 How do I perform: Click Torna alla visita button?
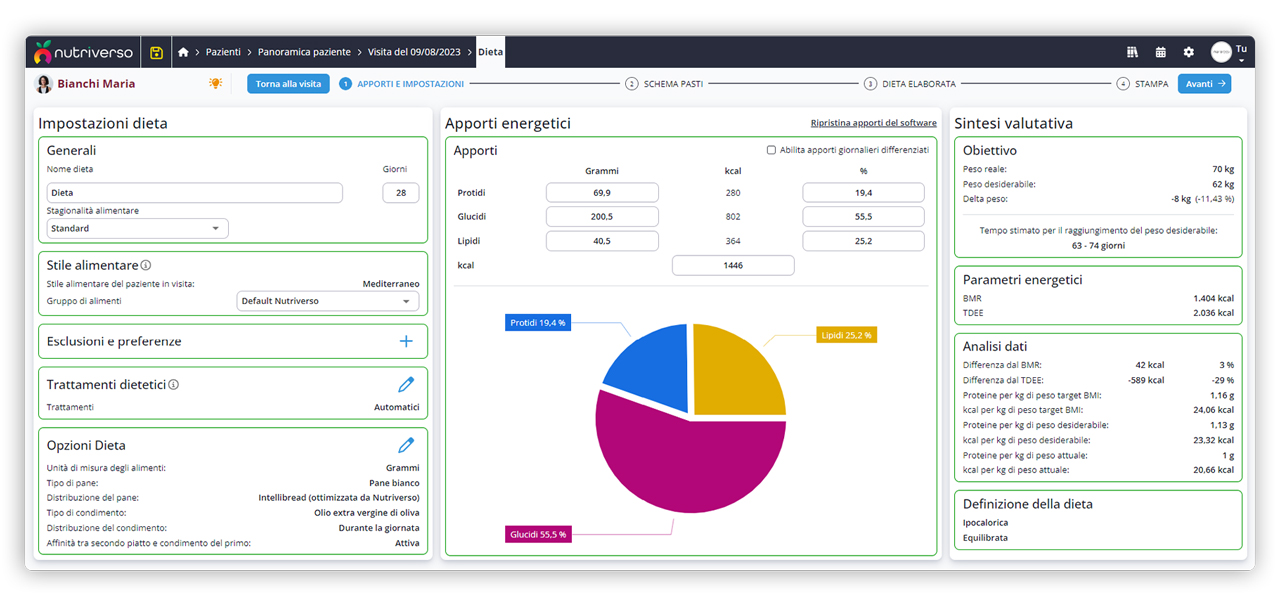(288, 84)
